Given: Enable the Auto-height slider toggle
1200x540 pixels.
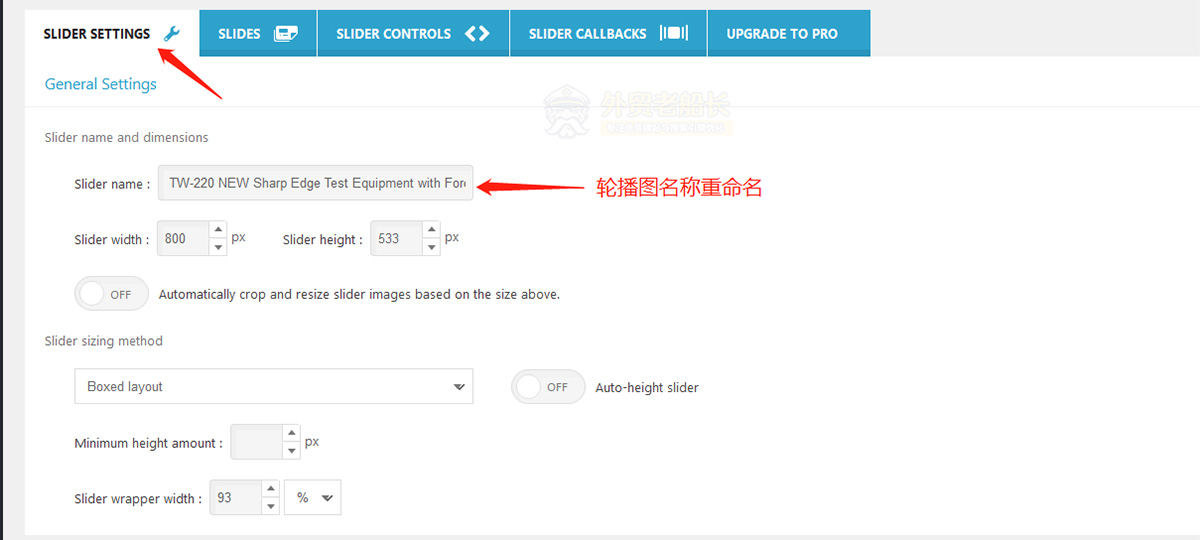Looking at the screenshot, I should click(548, 387).
